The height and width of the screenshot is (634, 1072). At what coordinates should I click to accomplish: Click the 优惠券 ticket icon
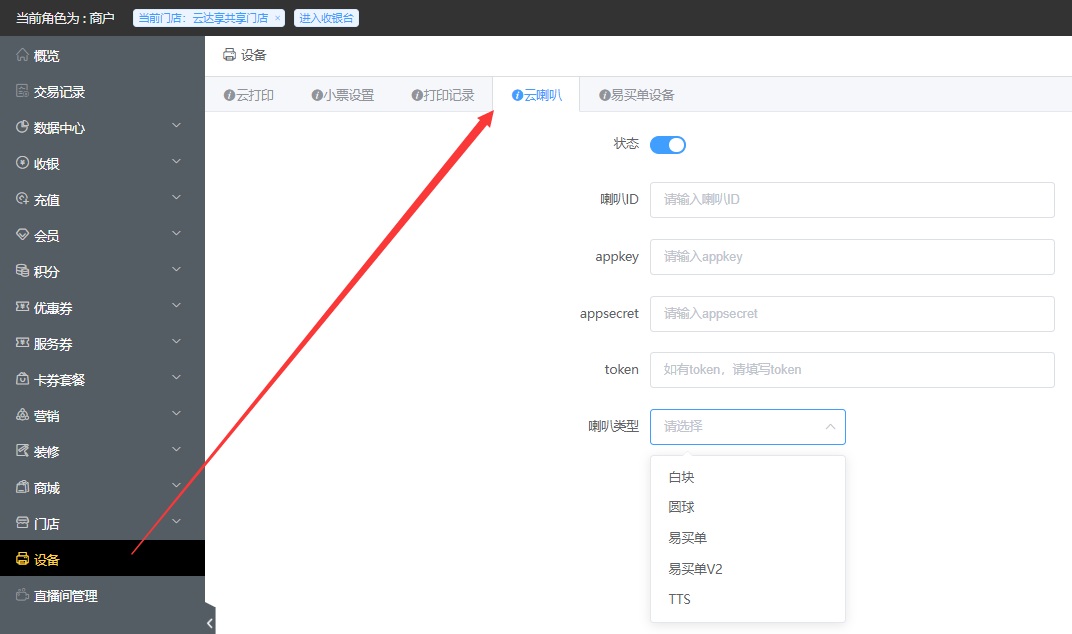[23, 306]
